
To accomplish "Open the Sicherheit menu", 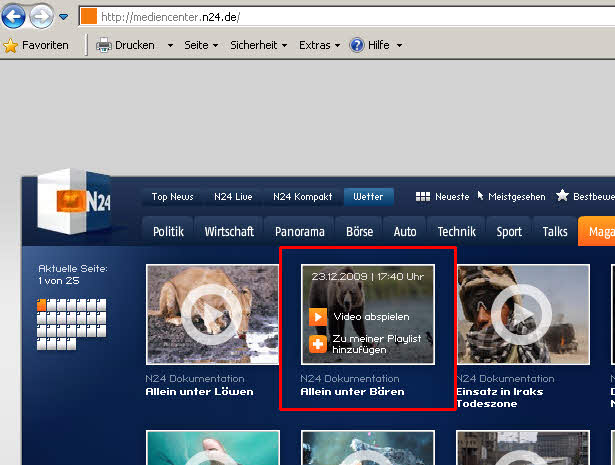I will pos(258,45).
